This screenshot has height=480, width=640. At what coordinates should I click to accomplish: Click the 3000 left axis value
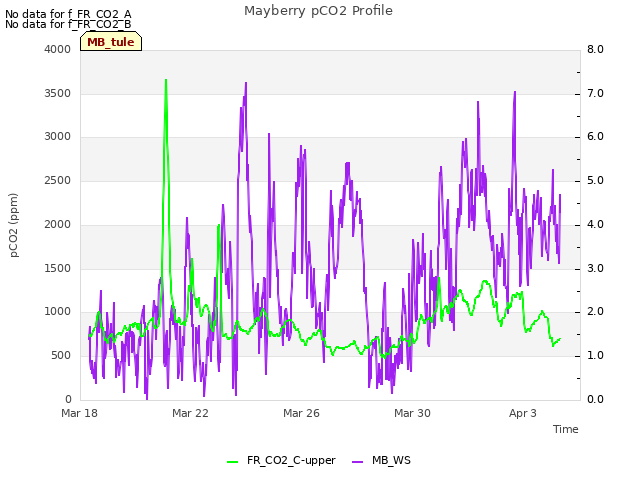[x=58, y=137]
